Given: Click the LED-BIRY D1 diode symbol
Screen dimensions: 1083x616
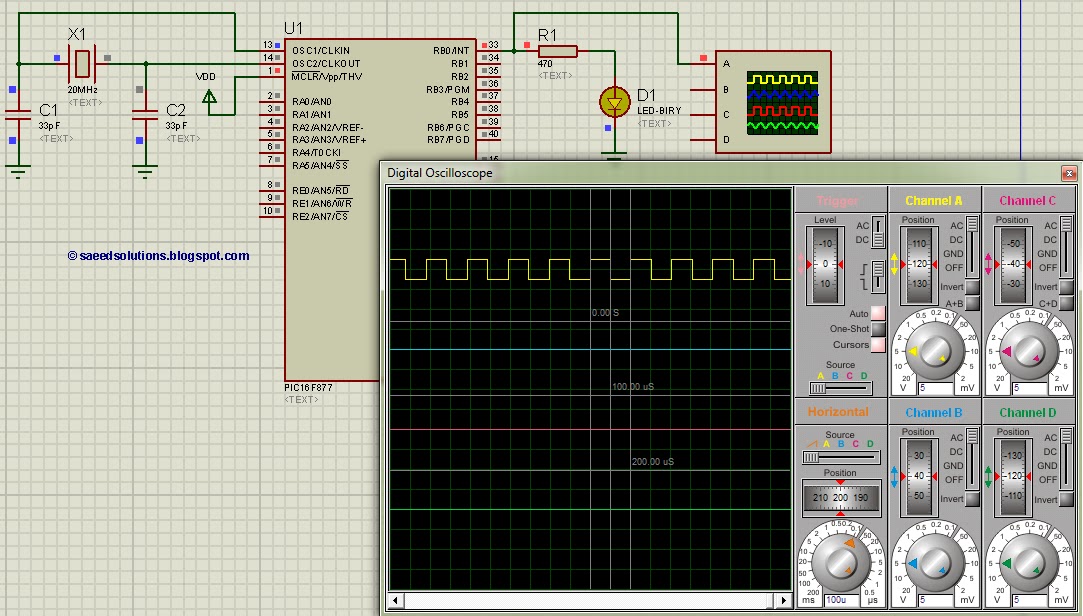Looking at the screenshot, I should pos(615,103).
